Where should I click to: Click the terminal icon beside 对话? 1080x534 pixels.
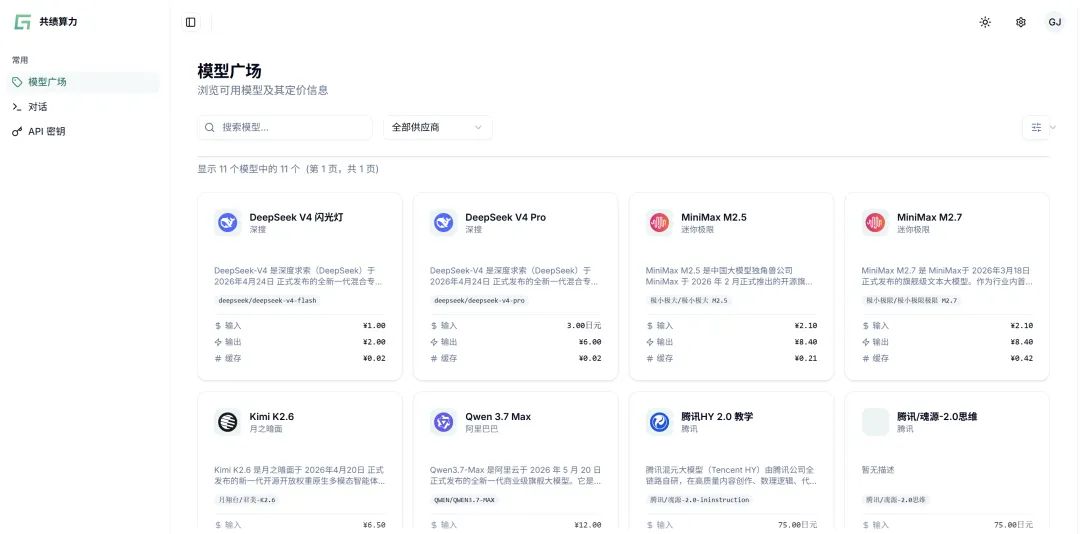[x=17, y=107]
